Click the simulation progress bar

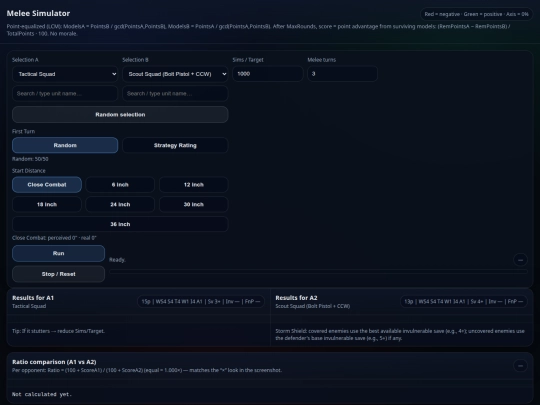pyautogui.click(x=318, y=272)
